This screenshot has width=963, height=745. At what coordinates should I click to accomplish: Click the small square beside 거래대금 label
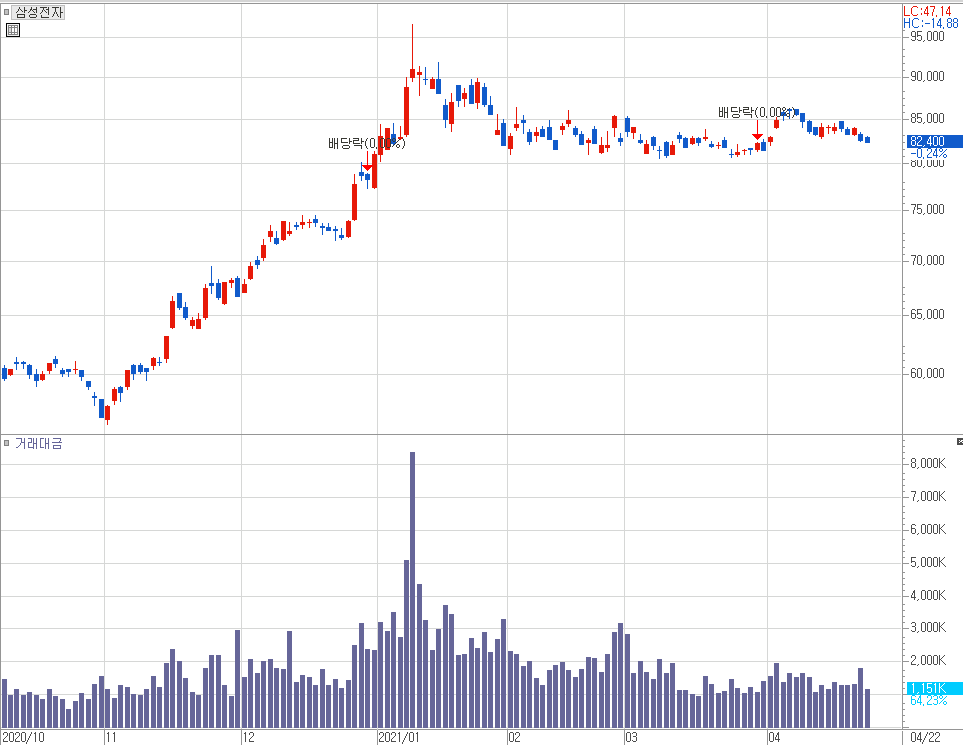pyautogui.click(x=6, y=443)
